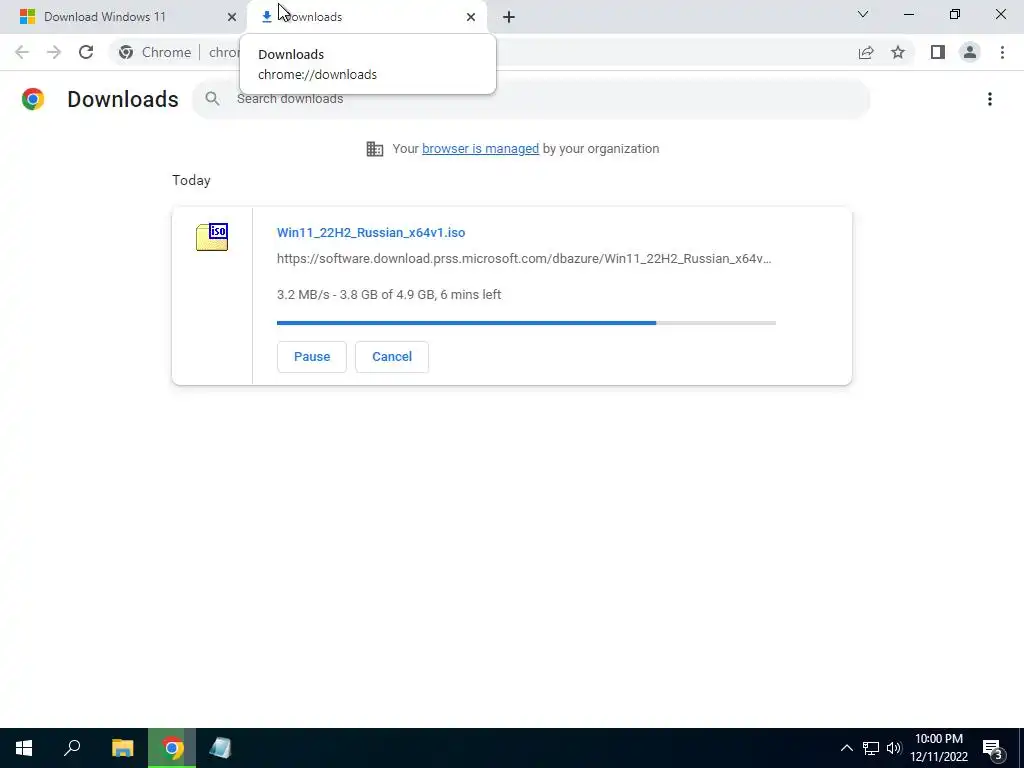This screenshot has height=768, width=1024.
Task: Open File Explorer from taskbar
Action: click(122, 748)
